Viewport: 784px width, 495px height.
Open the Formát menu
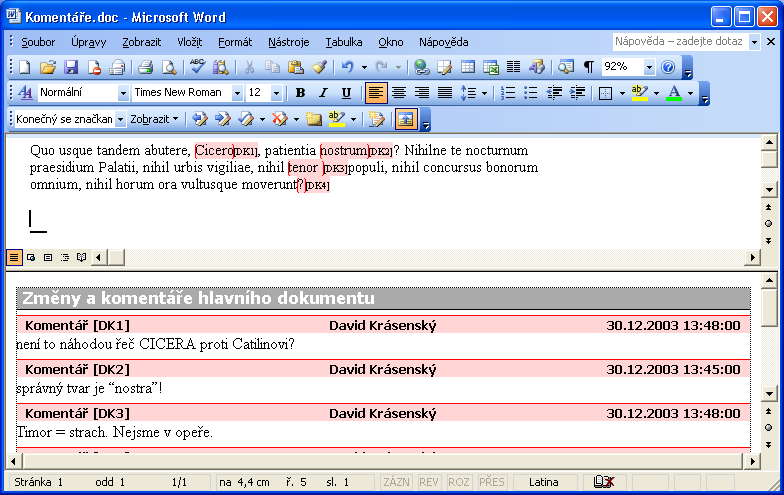[x=235, y=42]
